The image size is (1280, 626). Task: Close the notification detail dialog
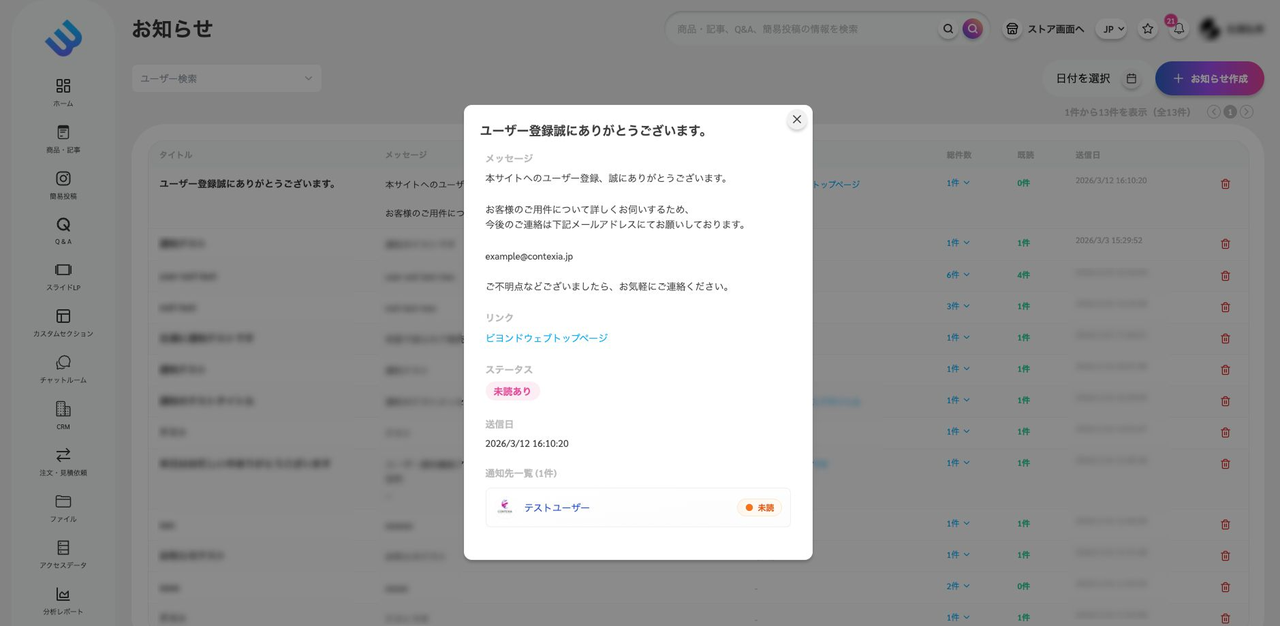click(796, 120)
